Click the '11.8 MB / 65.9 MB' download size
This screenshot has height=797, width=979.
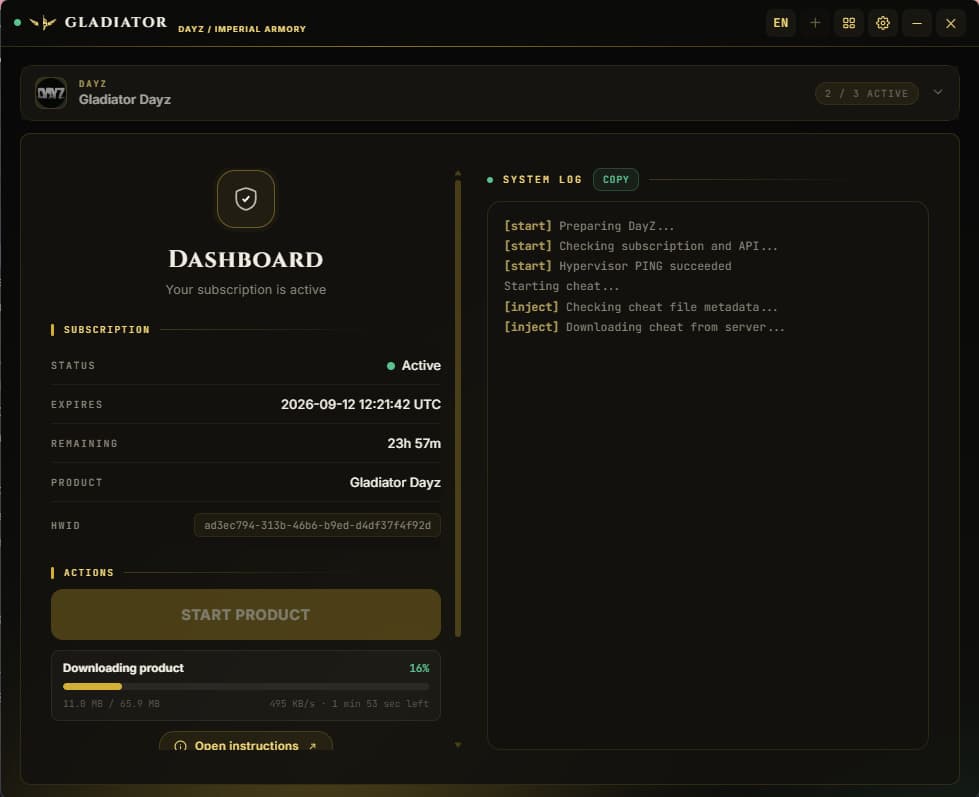pos(111,704)
